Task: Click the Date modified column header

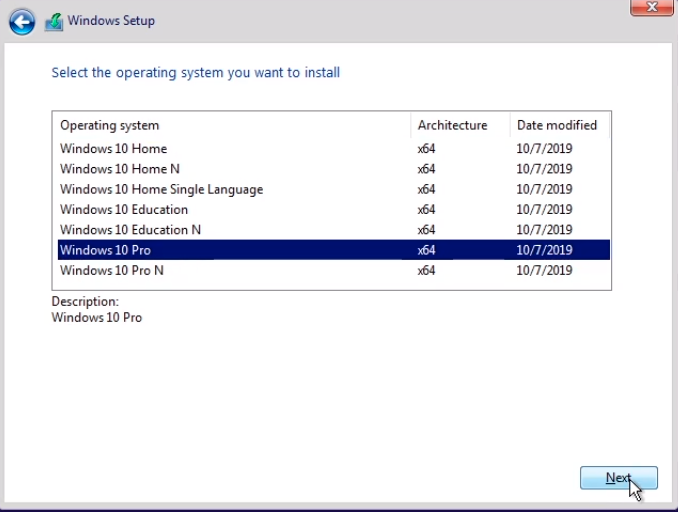Action: coord(556,125)
